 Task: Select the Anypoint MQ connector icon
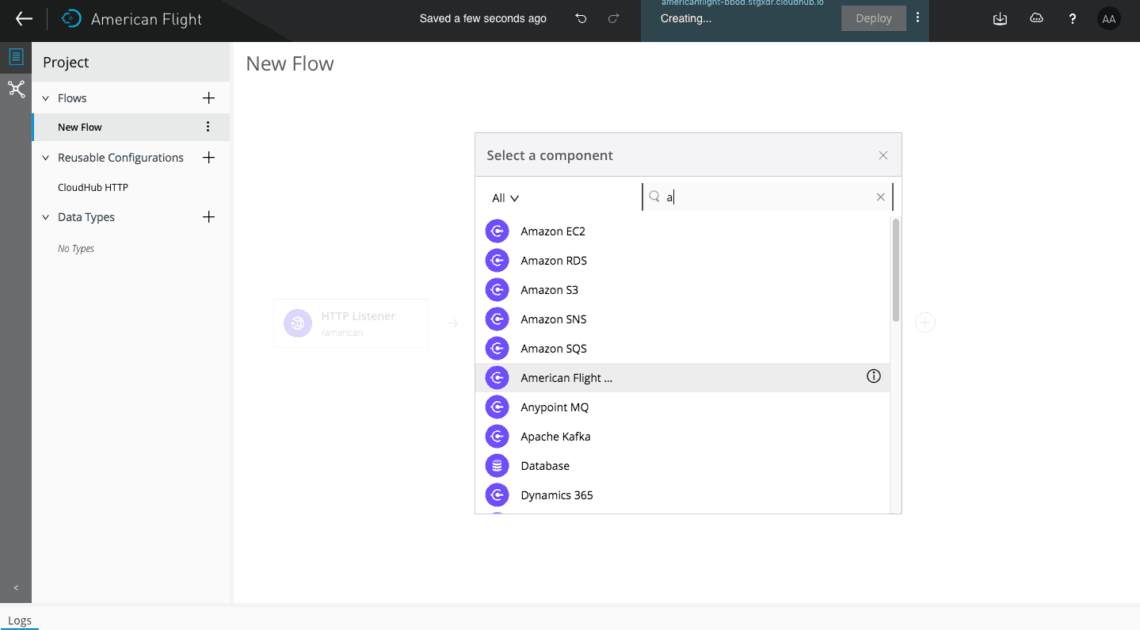497,407
